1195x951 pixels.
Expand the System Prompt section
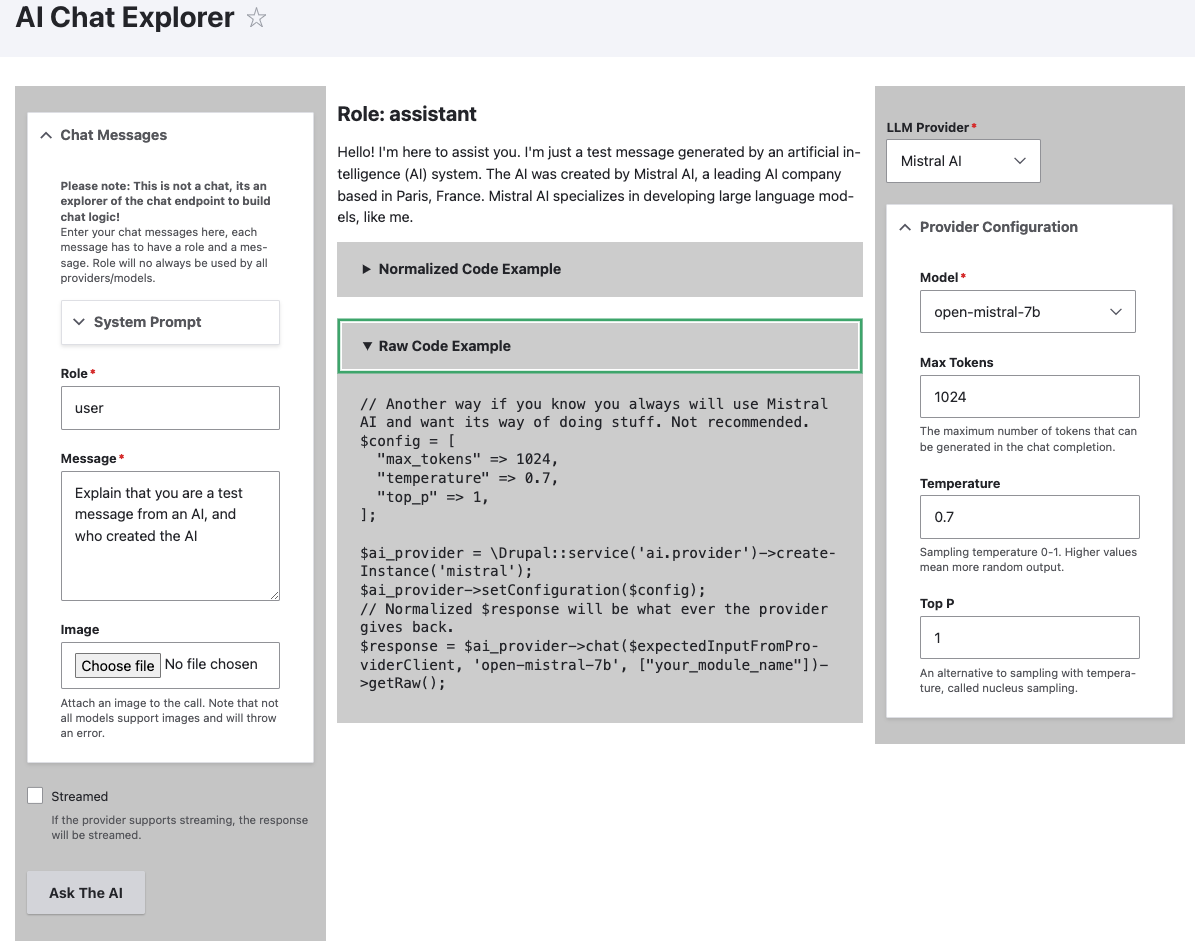click(170, 322)
